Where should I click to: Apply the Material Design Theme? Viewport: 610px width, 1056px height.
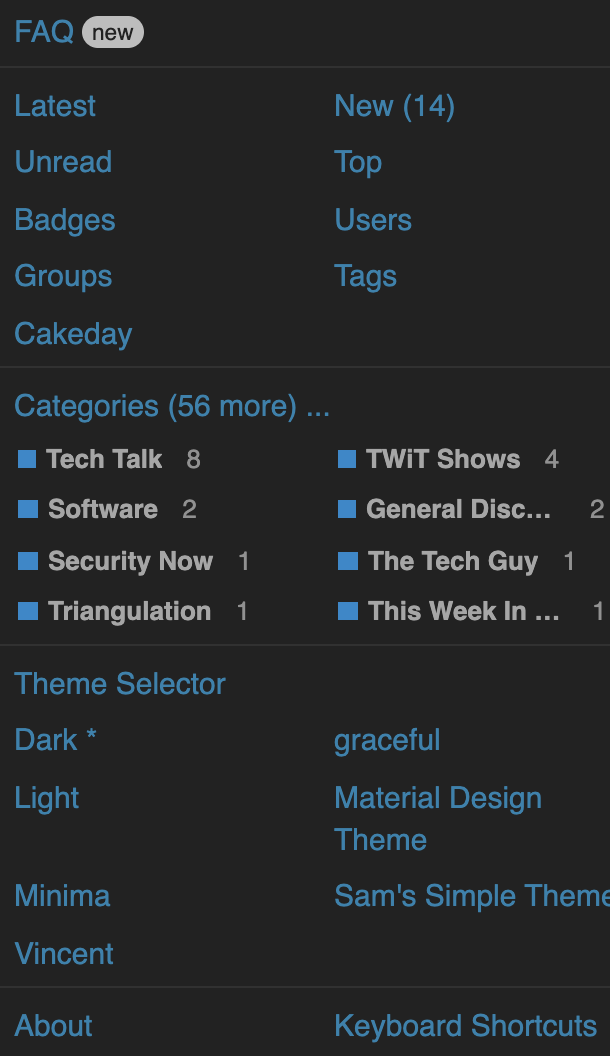(x=437, y=818)
